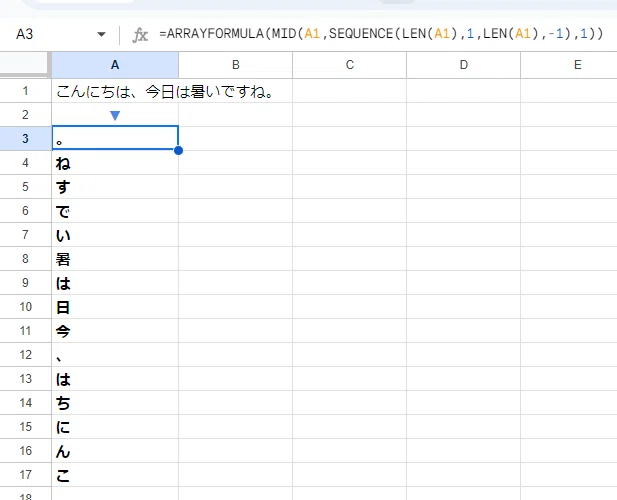Select cell A1 with こんにちは sentence
The width and height of the screenshot is (617, 500).
(x=115, y=91)
